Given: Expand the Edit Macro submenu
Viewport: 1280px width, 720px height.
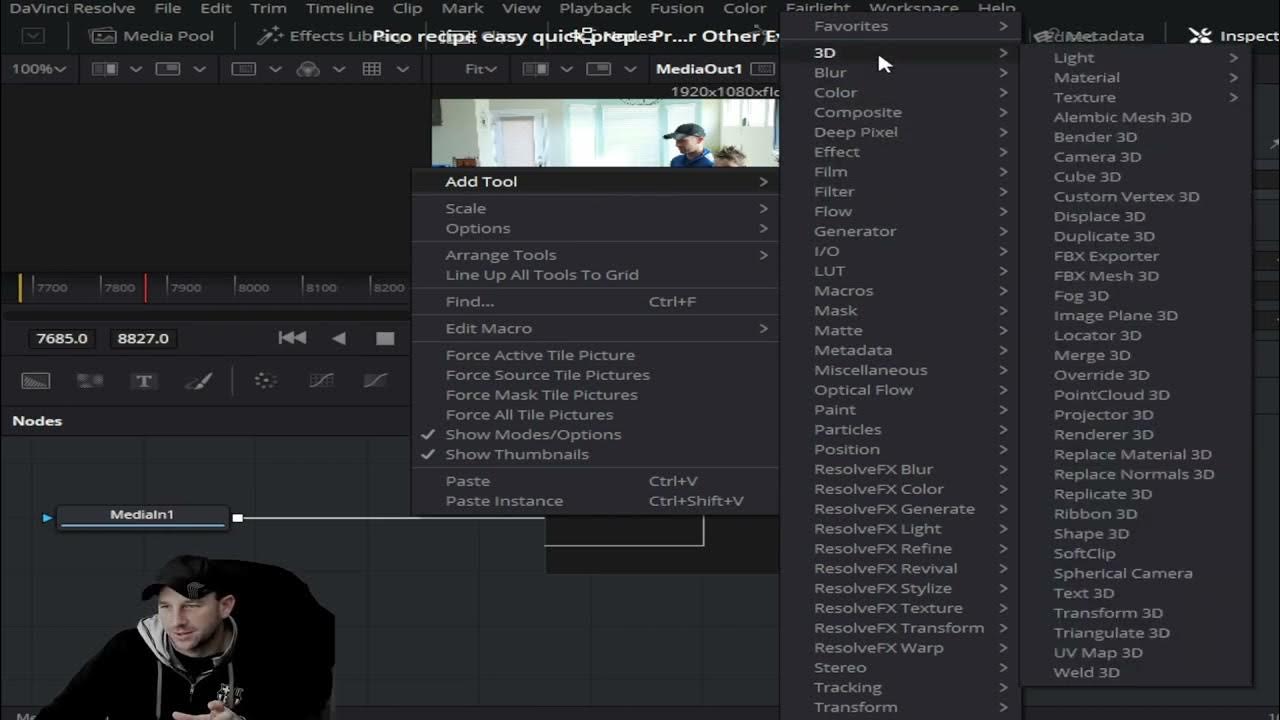Looking at the screenshot, I should tap(596, 328).
